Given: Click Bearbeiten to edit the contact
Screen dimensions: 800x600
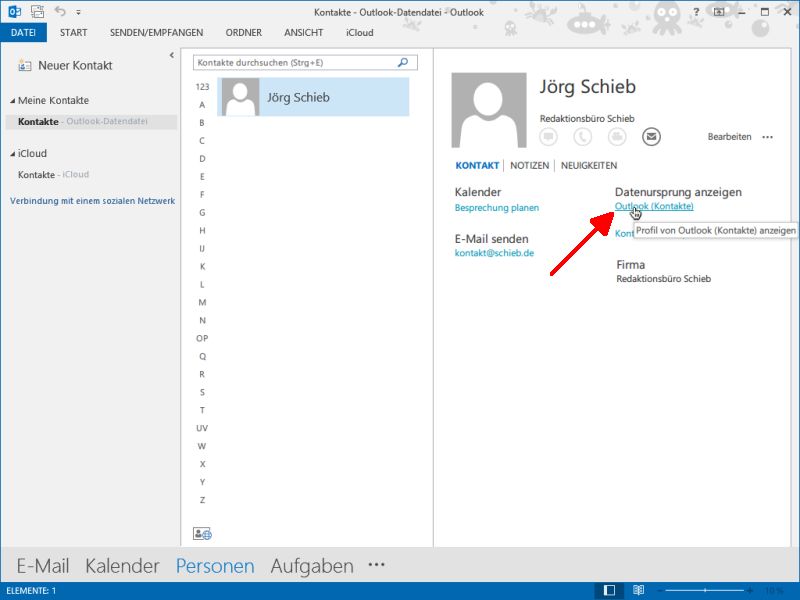Looking at the screenshot, I should [730, 137].
